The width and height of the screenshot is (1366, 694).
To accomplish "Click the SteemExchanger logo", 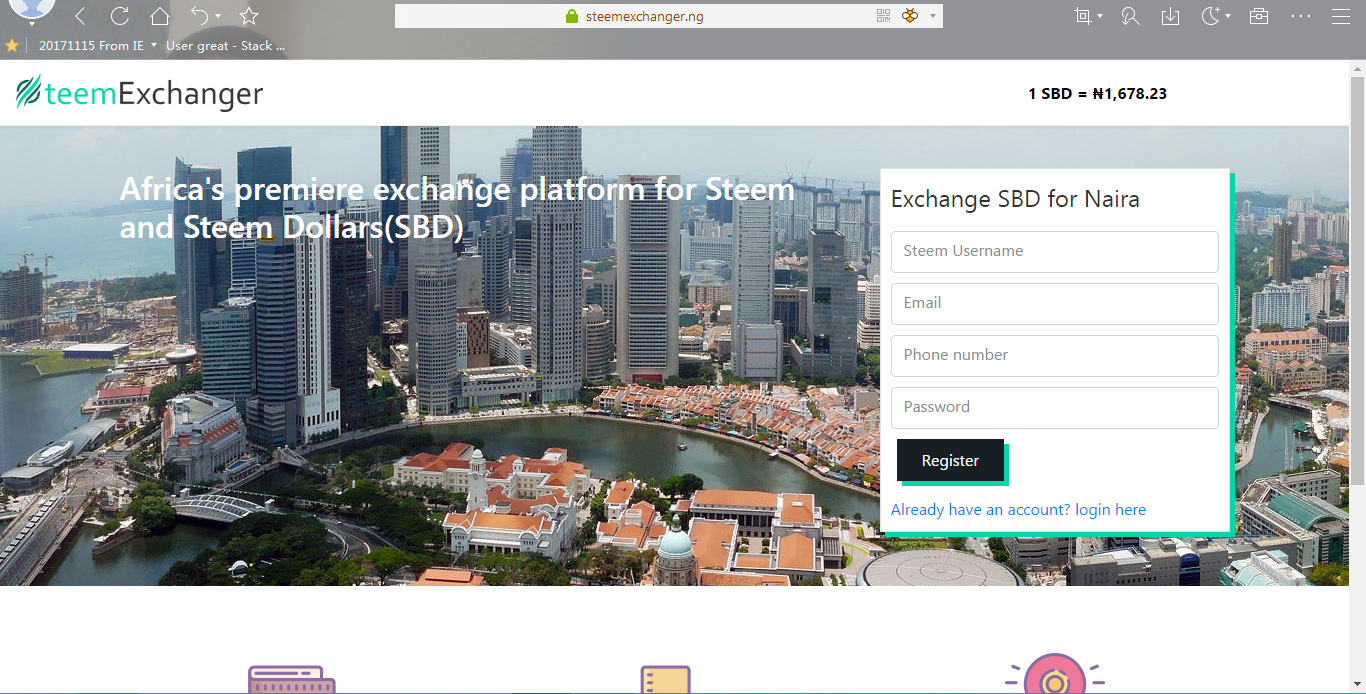I will click(139, 93).
